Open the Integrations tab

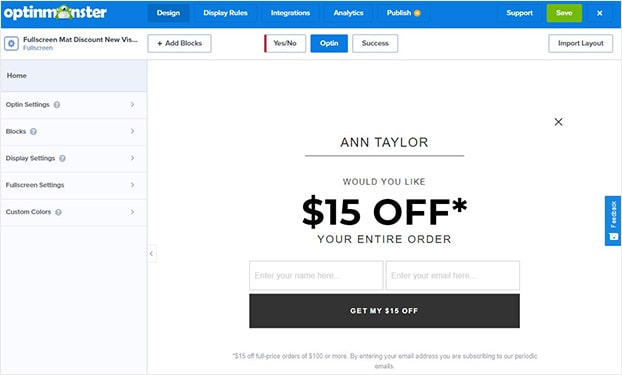coord(290,13)
